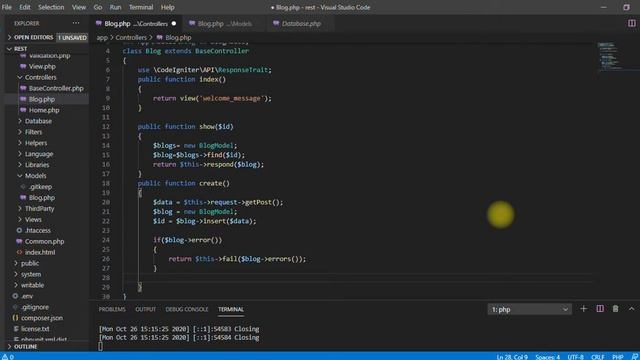Click the split editor icon
Viewport: 640px width, 360px height.
631,23
